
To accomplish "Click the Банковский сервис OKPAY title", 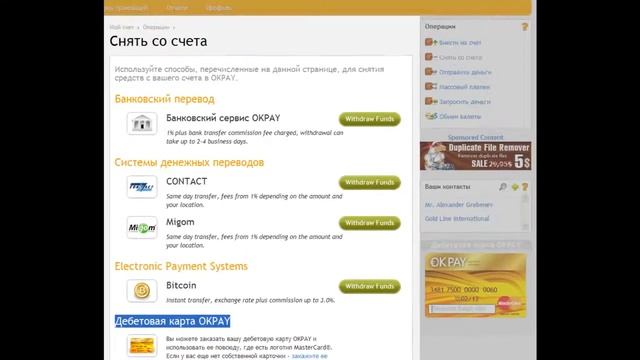I will coord(223,118).
